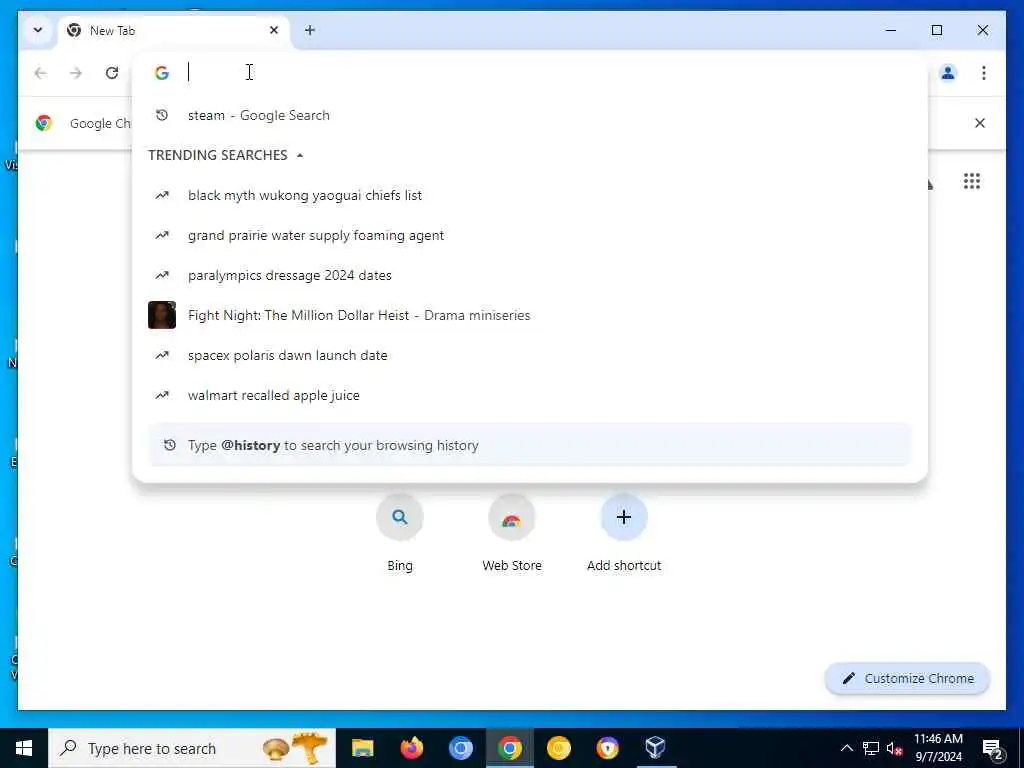The image size is (1024, 768).
Task: Close the New Tab tab
Action: pyautogui.click(x=274, y=30)
